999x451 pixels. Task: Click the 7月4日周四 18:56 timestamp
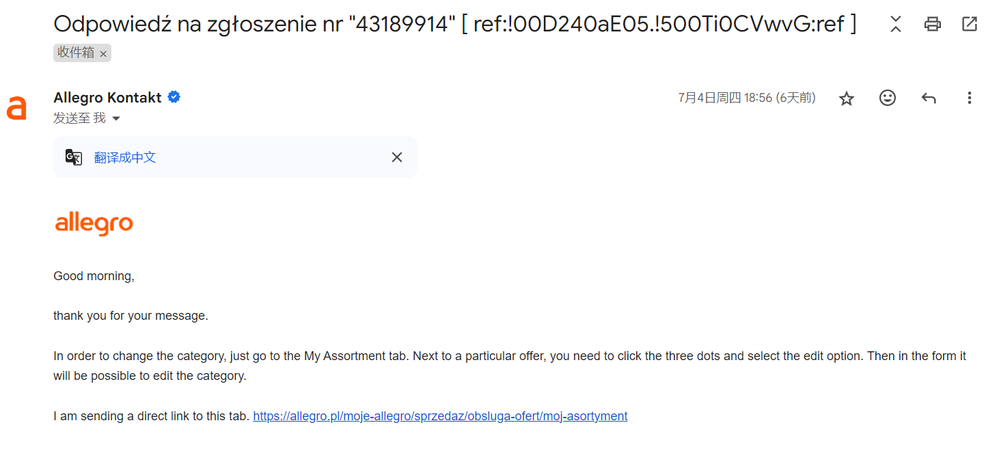tap(747, 98)
